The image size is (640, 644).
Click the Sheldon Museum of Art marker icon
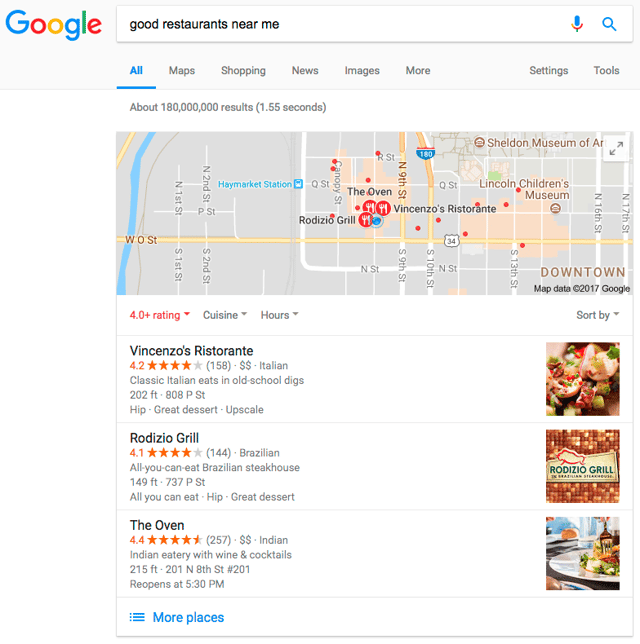point(479,143)
